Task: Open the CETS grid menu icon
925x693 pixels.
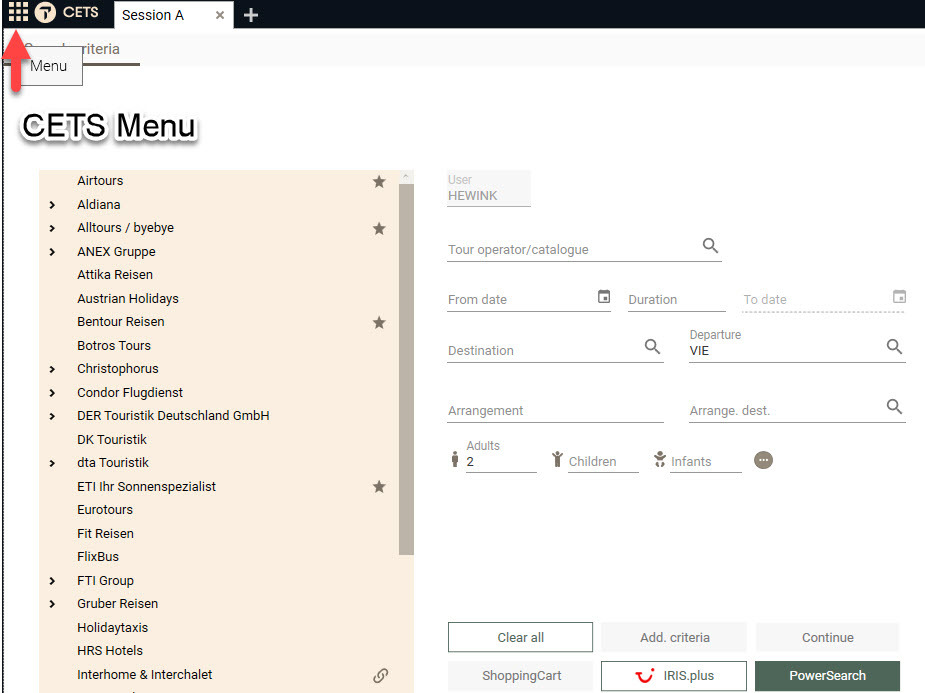Action: coord(18,13)
